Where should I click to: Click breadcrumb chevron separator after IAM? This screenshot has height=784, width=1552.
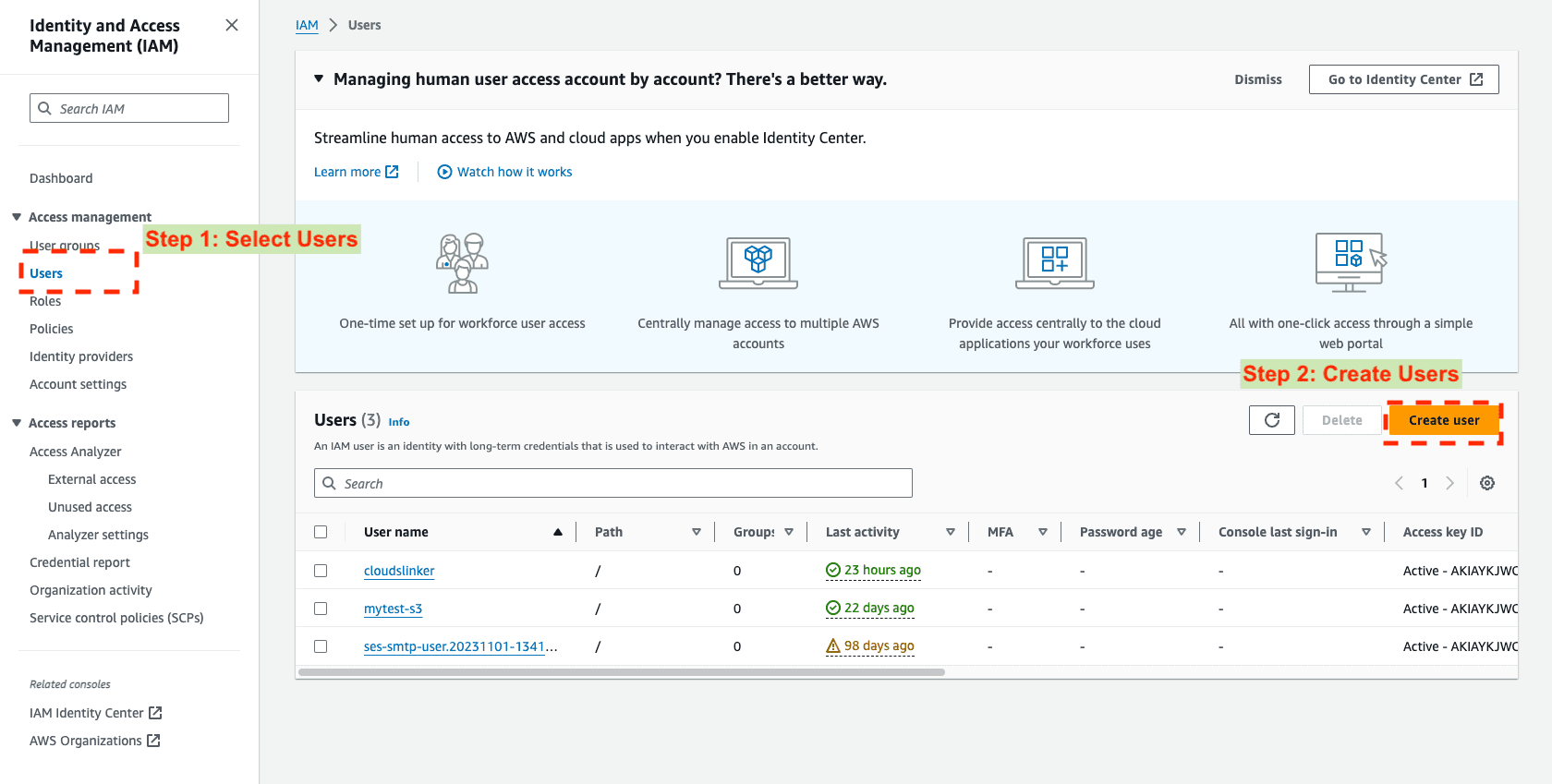(333, 25)
